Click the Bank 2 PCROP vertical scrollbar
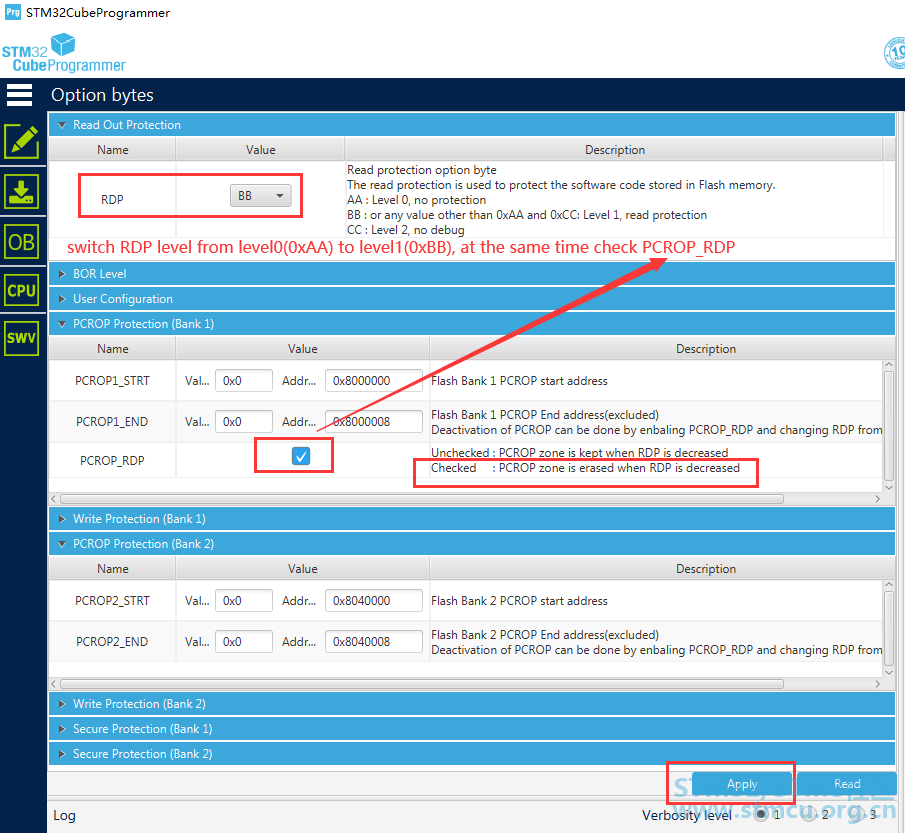This screenshot has width=905, height=833. 889,628
